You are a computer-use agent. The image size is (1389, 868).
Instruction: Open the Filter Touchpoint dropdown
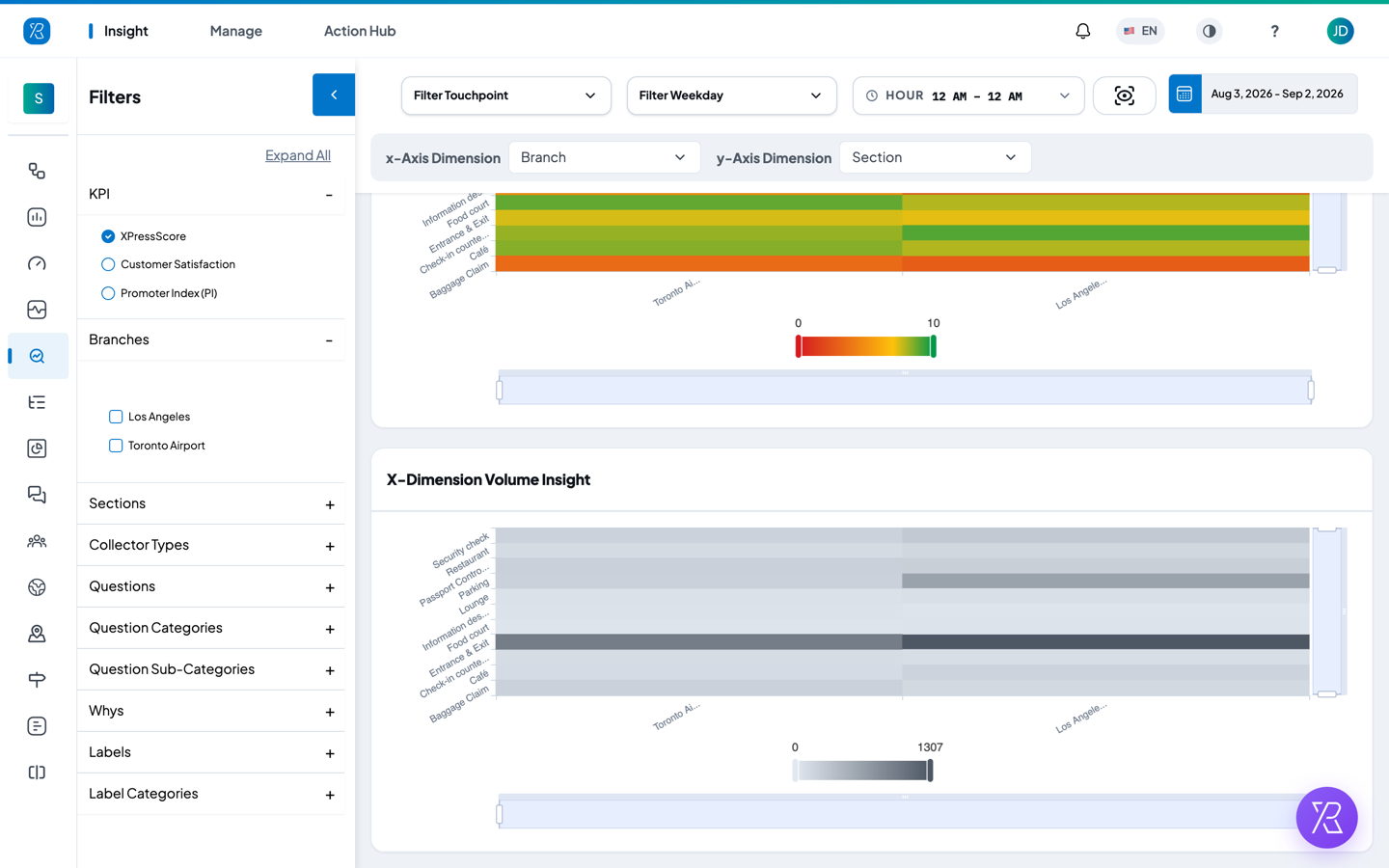505,95
